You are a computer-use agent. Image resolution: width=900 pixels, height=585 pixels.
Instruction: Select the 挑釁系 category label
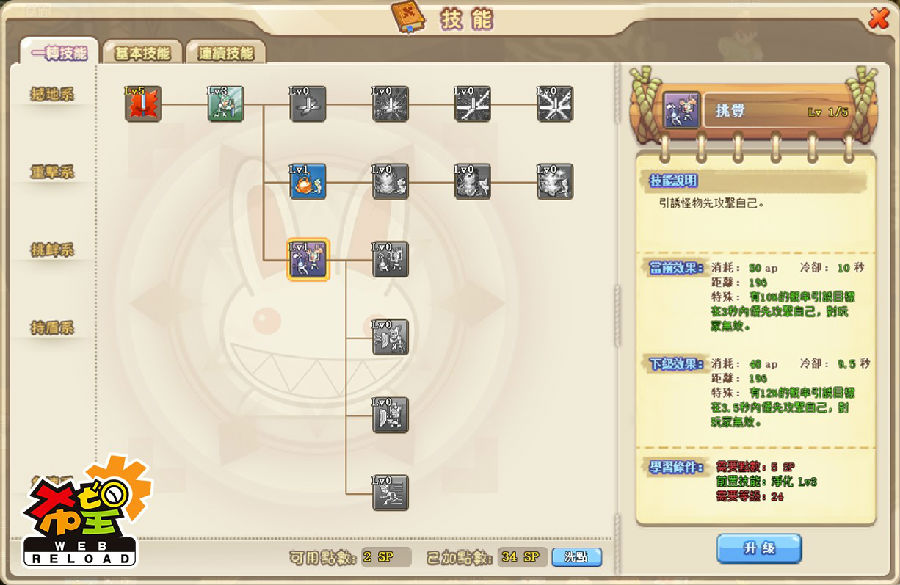(x=52, y=250)
